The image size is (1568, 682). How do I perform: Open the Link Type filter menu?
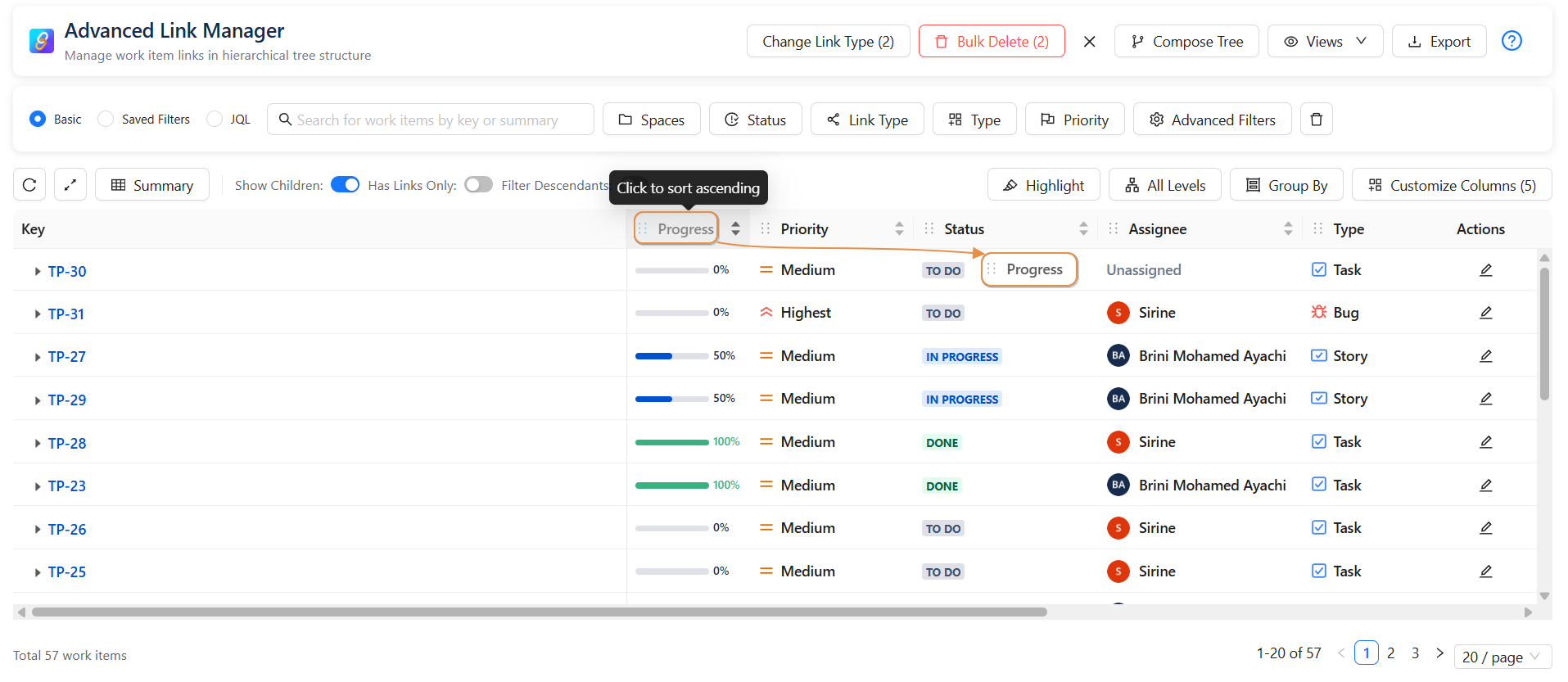tap(866, 120)
